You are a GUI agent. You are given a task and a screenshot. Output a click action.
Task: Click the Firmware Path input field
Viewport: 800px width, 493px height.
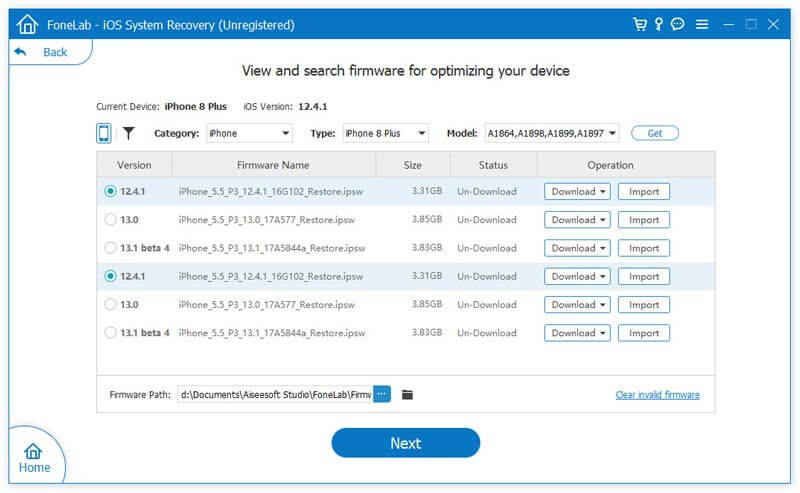[276, 394]
